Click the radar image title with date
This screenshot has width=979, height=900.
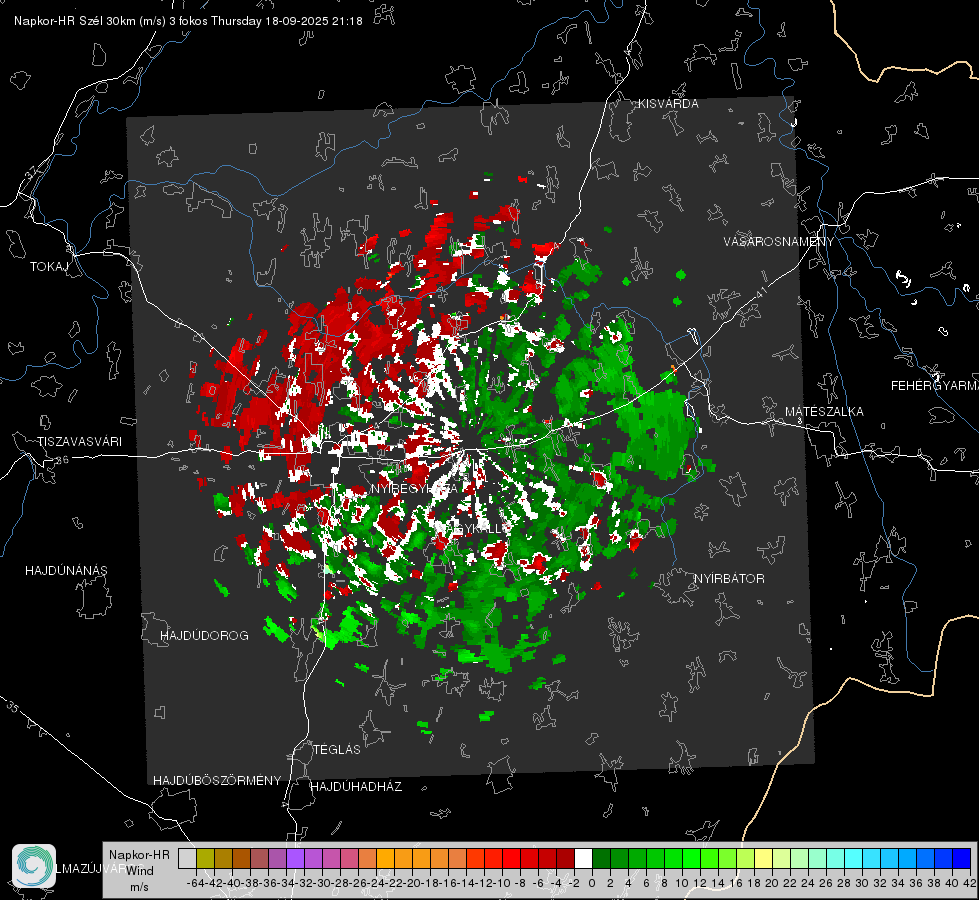(x=188, y=21)
